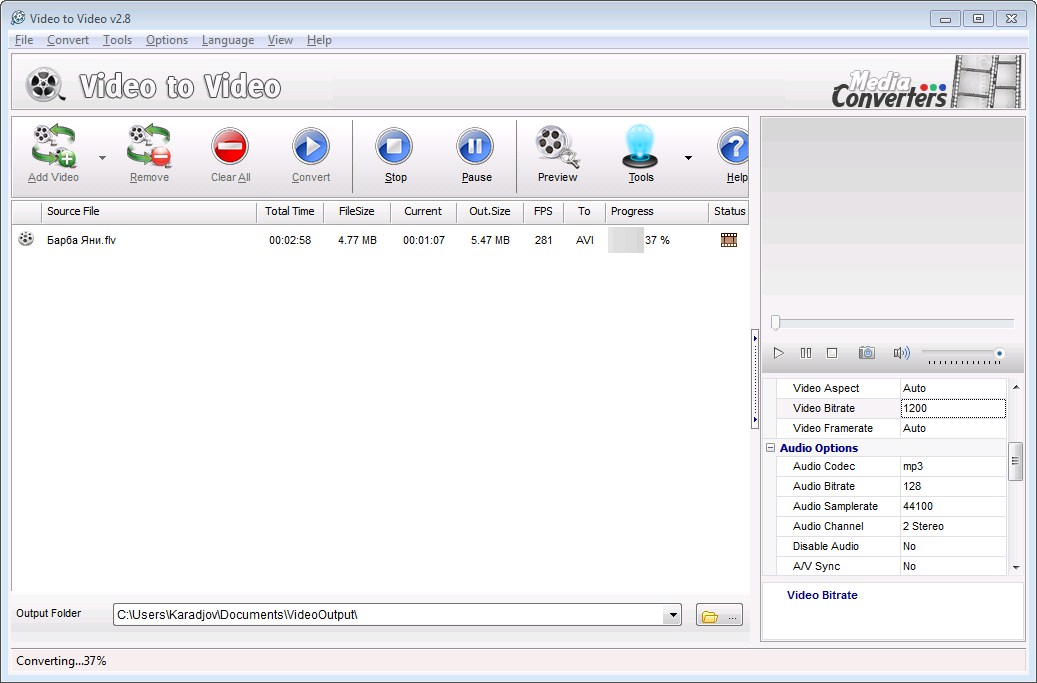1037x683 pixels.
Task: Open the Language menu
Action: coord(226,40)
